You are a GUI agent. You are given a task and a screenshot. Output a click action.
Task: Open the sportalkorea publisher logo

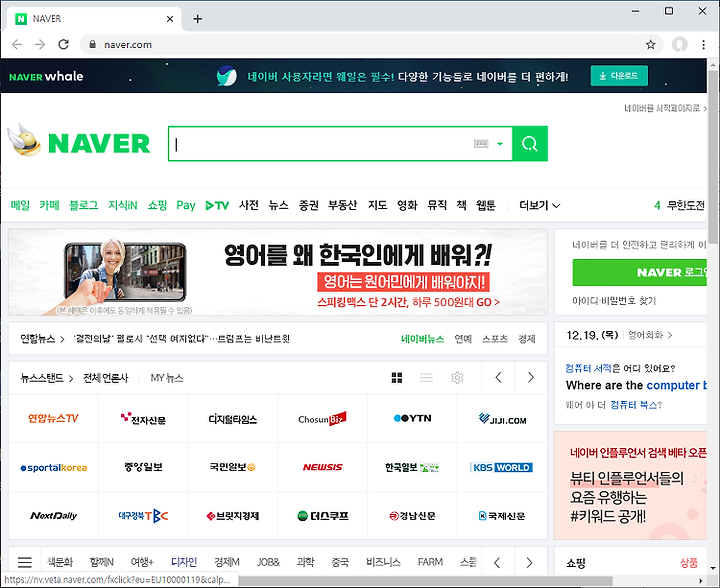(x=54, y=467)
